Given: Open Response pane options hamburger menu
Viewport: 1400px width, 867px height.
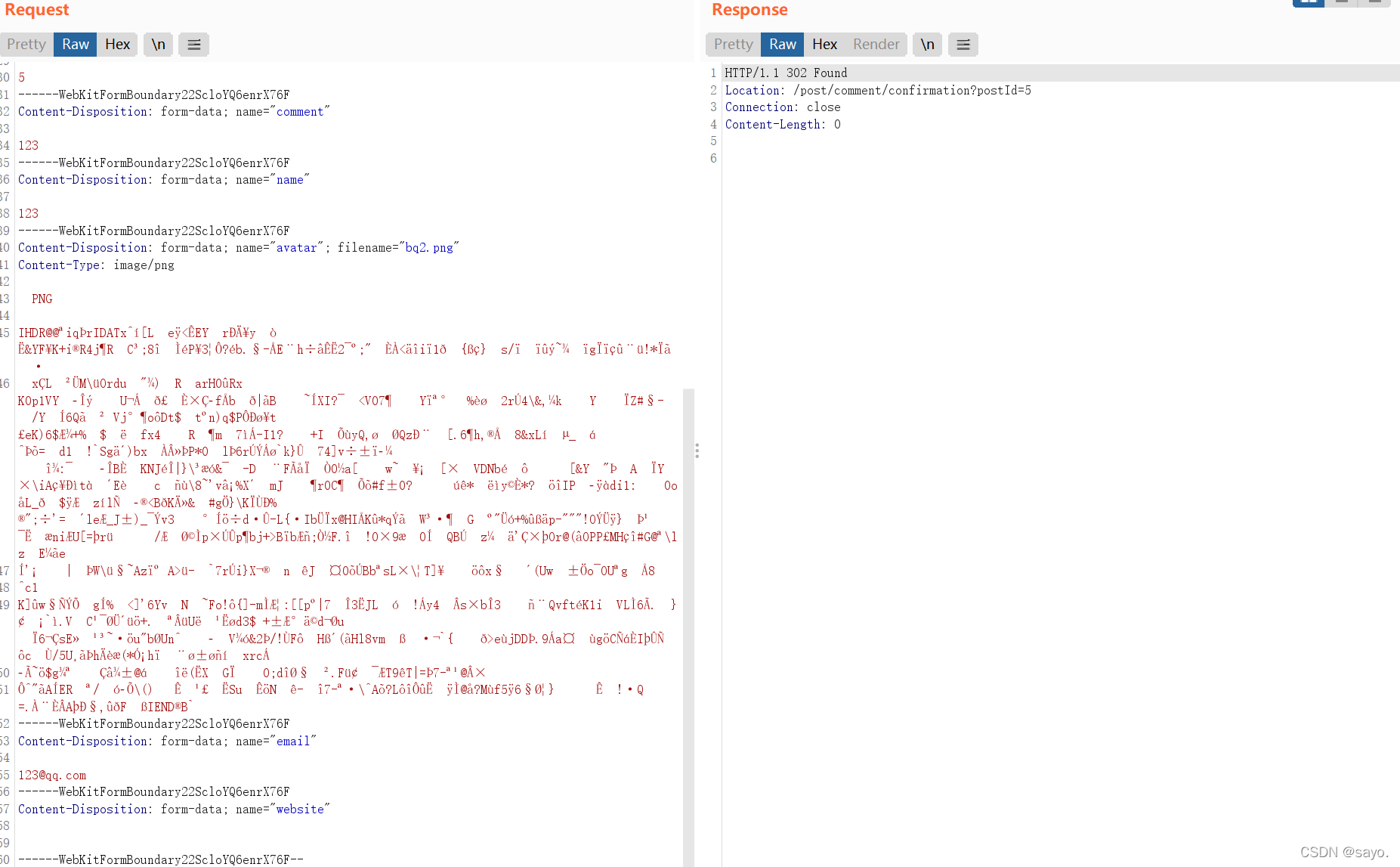Looking at the screenshot, I should pos(963,45).
